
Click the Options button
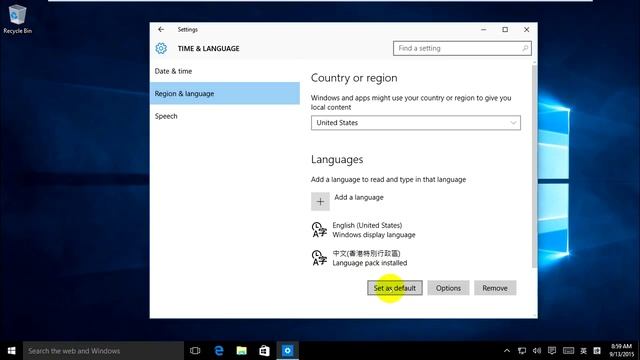click(x=448, y=288)
